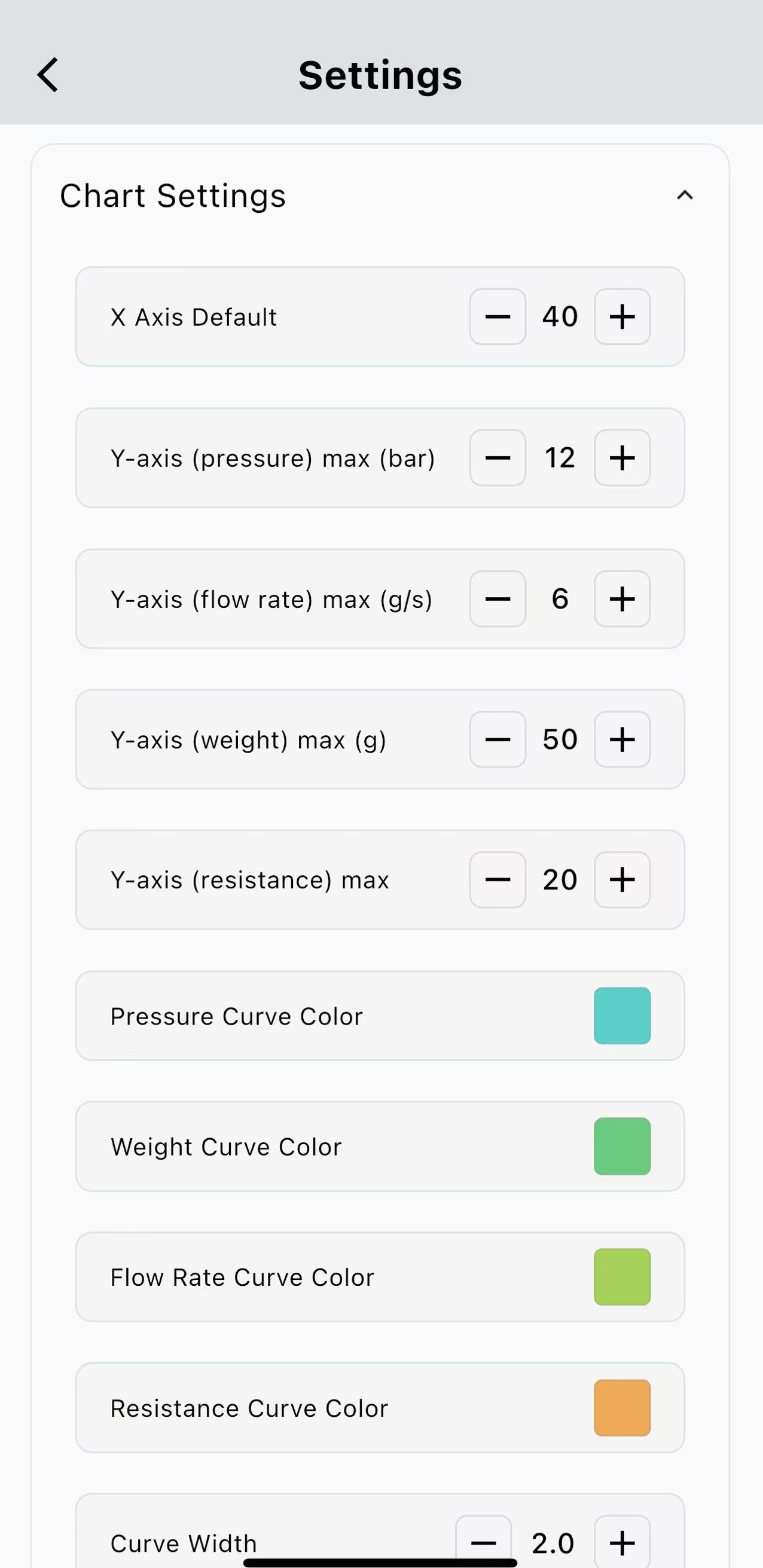Viewport: 763px width, 1568px height.
Task: Decrease Y-axis resistance max value
Action: (x=498, y=879)
